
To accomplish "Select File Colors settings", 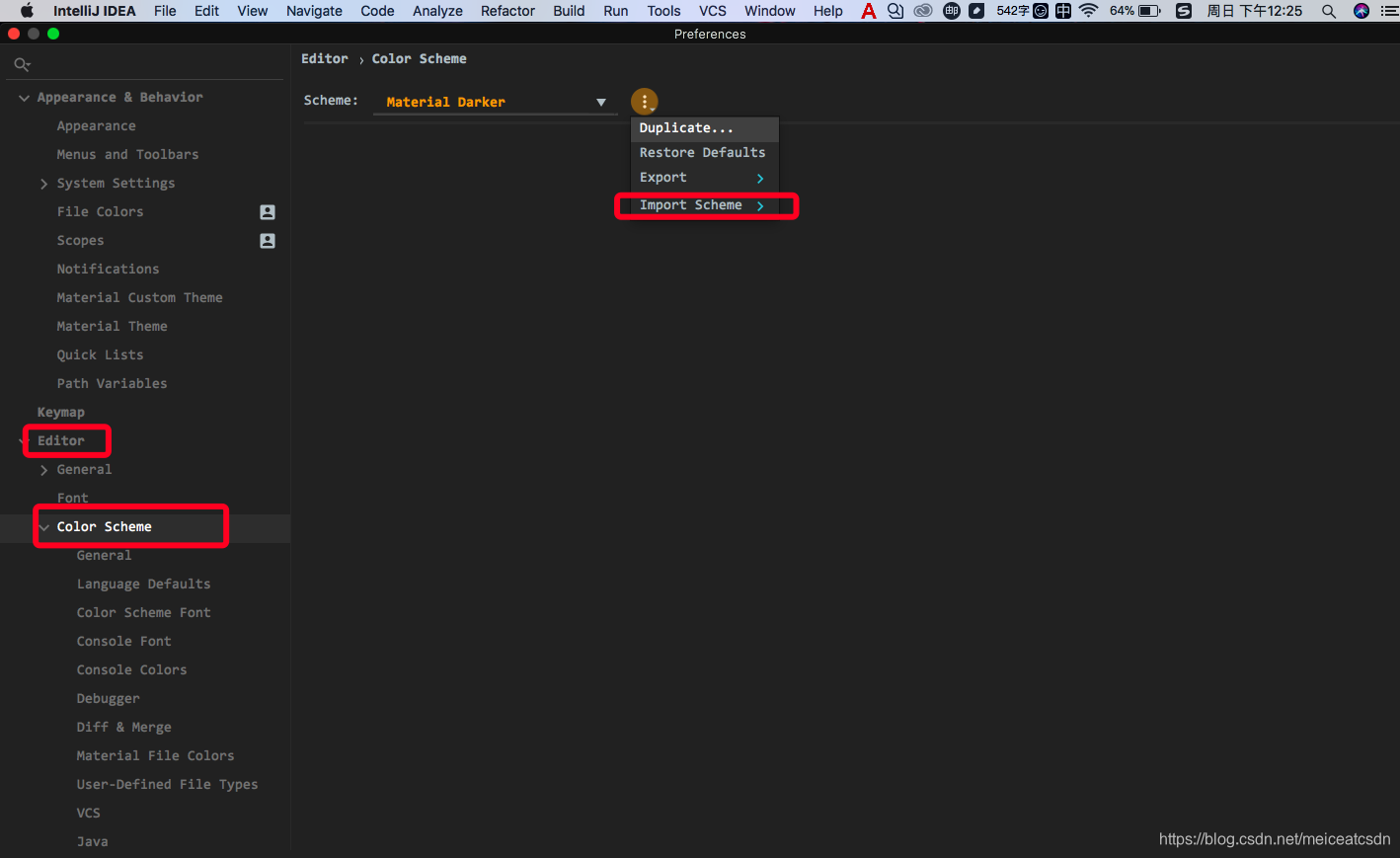I will coord(100,212).
